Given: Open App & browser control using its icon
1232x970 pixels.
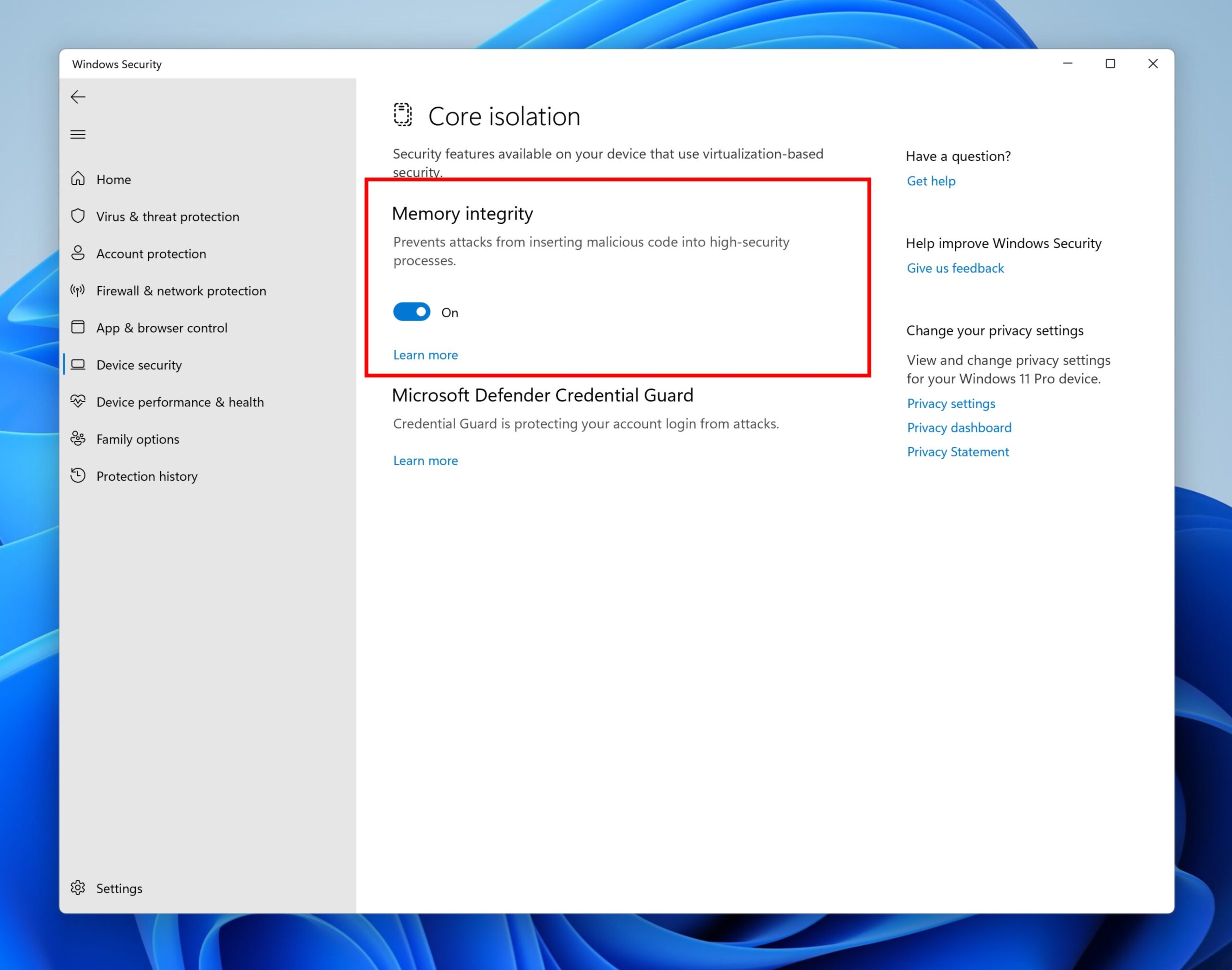Looking at the screenshot, I should [78, 327].
